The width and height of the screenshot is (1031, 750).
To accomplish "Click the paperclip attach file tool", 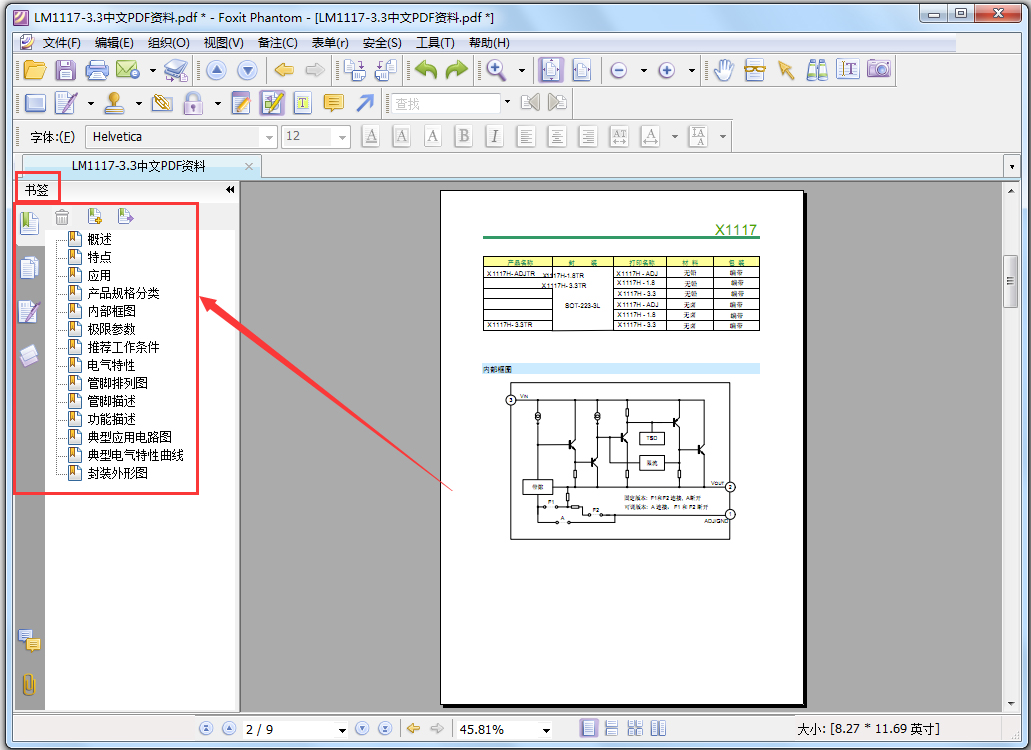I will point(162,103).
